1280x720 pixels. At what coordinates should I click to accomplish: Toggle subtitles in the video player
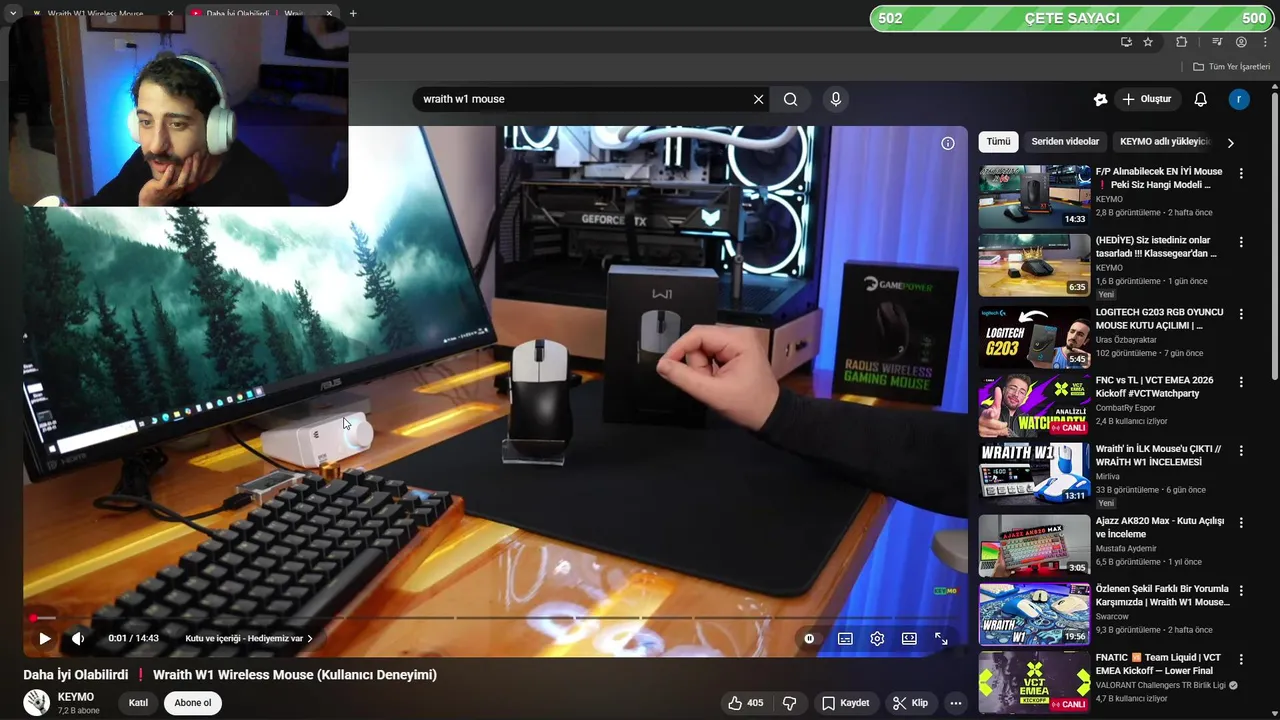[845, 638]
